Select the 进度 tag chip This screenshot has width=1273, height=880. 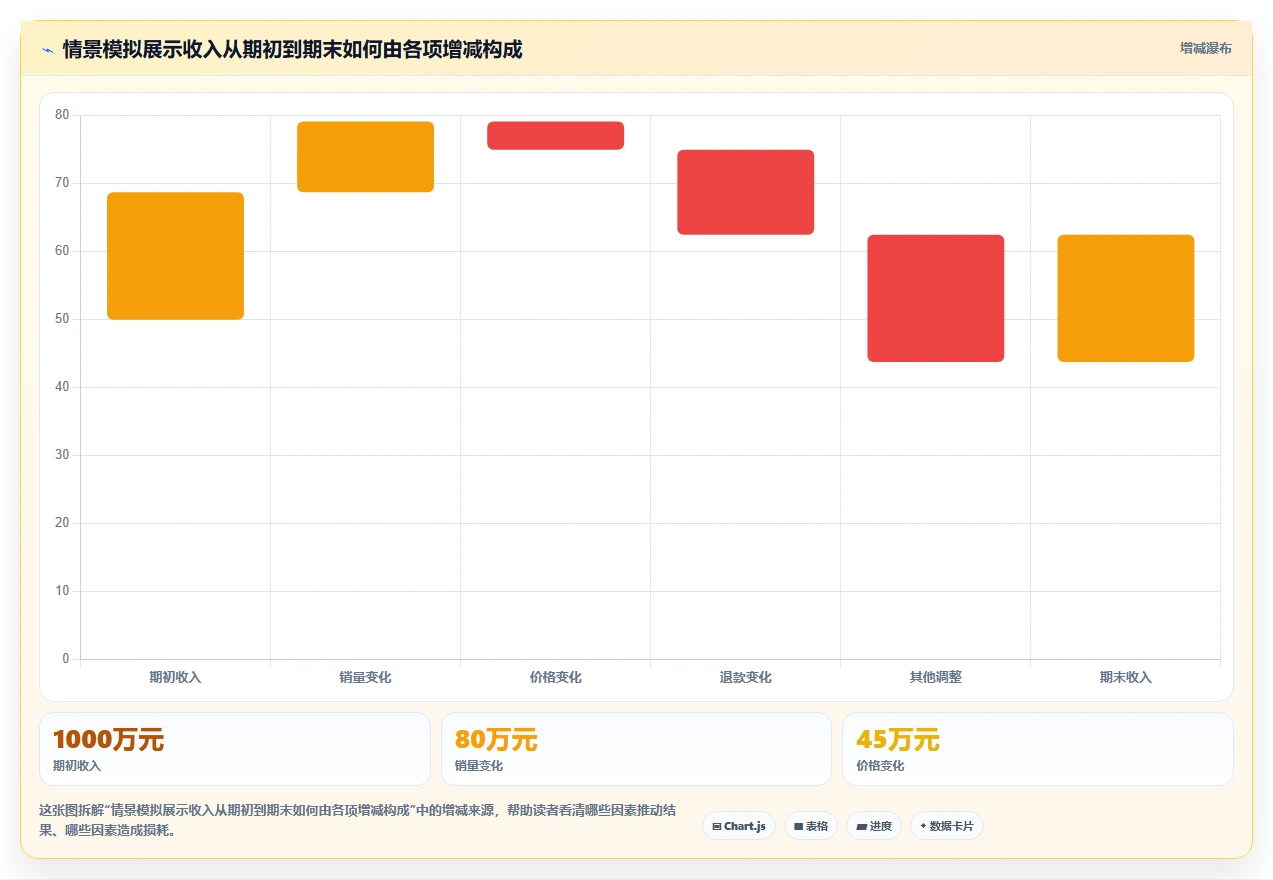click(x=874, y=826)
